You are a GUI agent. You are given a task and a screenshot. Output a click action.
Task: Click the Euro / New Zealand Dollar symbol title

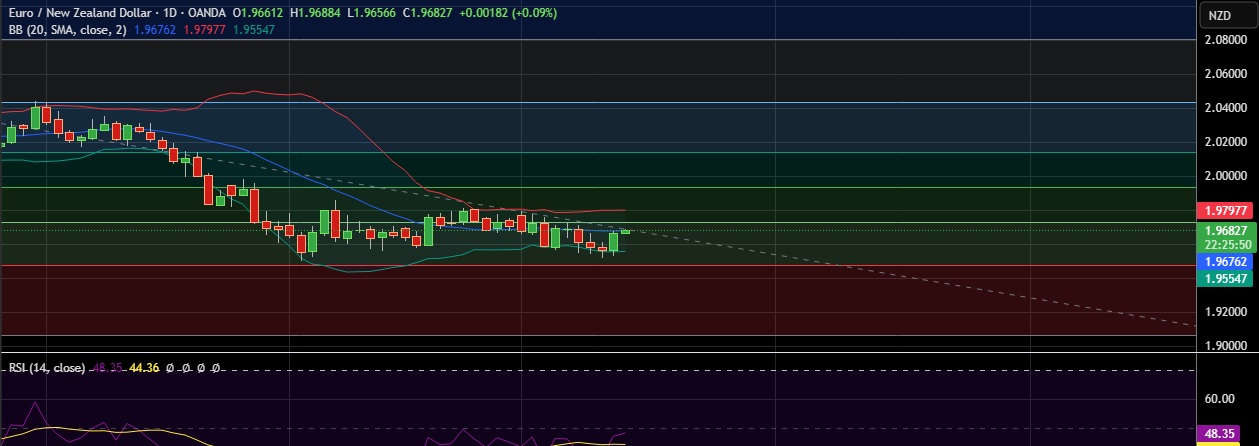82,13
